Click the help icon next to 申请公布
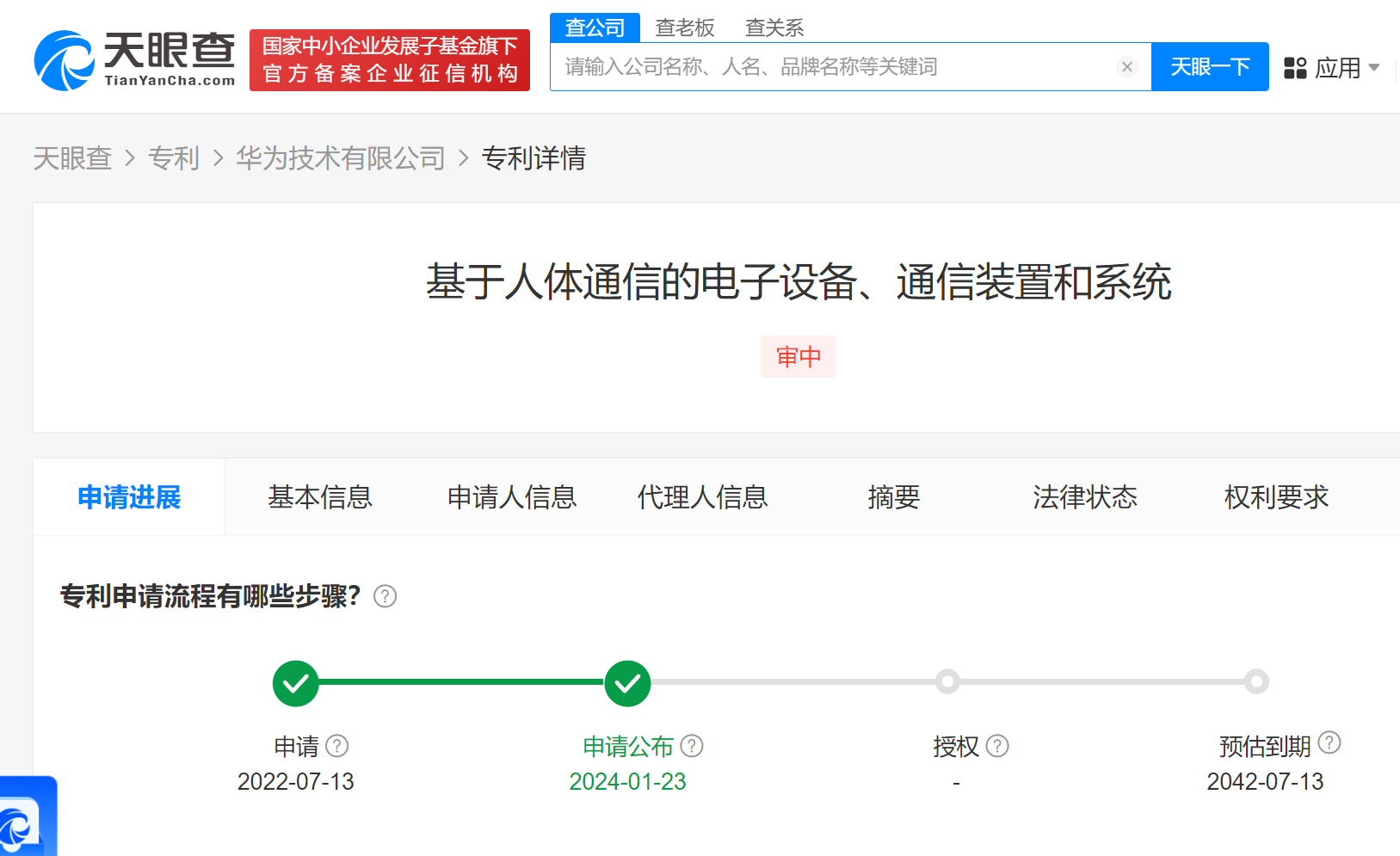Screen dimensions: 1400x856 pyautogui.click(x=692, y=746)
